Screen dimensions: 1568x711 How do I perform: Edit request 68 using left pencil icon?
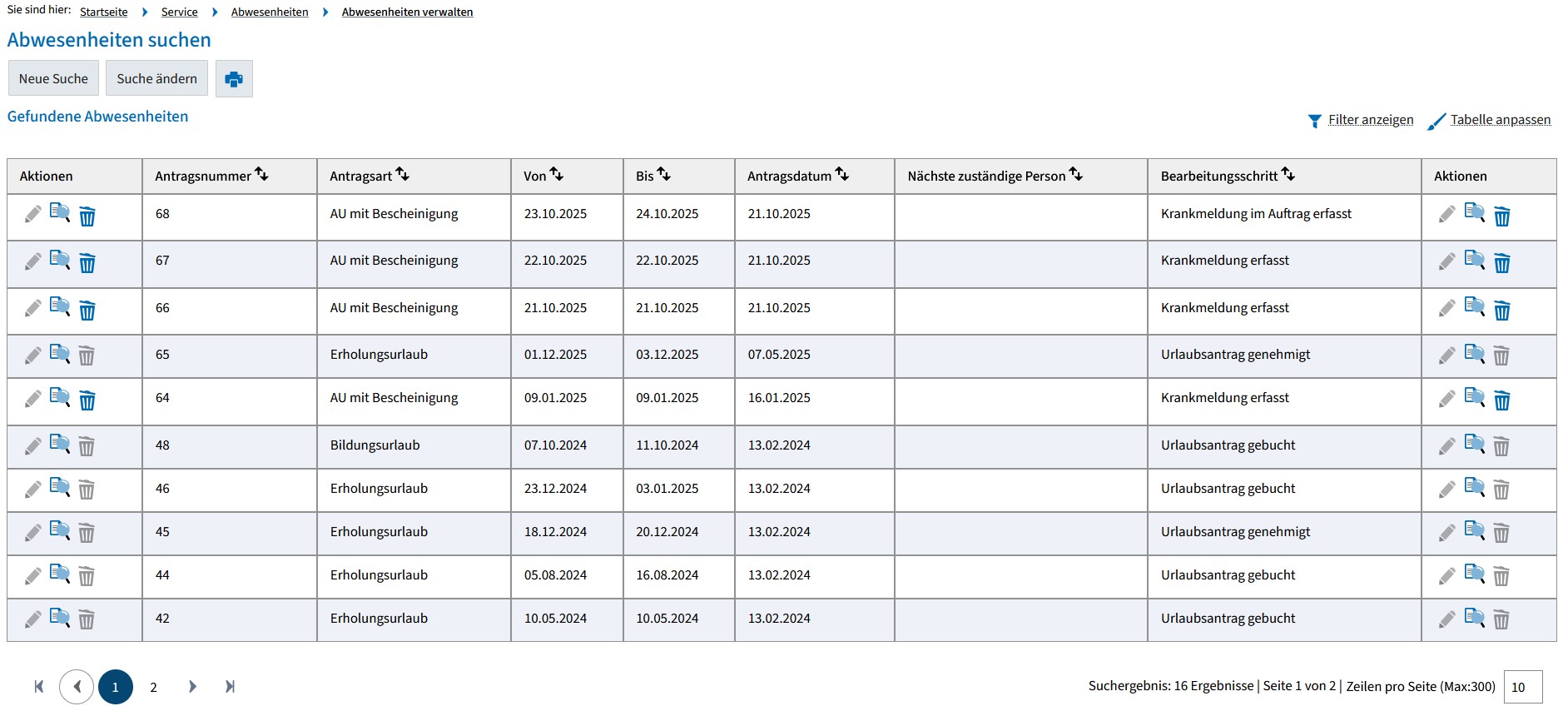[x=32, y=215]
